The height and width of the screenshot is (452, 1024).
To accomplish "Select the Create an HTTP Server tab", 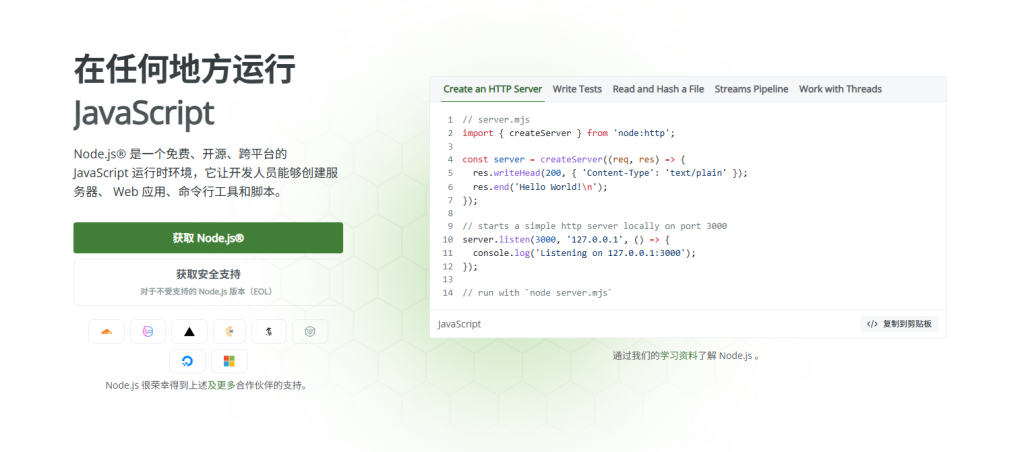I will (492, 89).
